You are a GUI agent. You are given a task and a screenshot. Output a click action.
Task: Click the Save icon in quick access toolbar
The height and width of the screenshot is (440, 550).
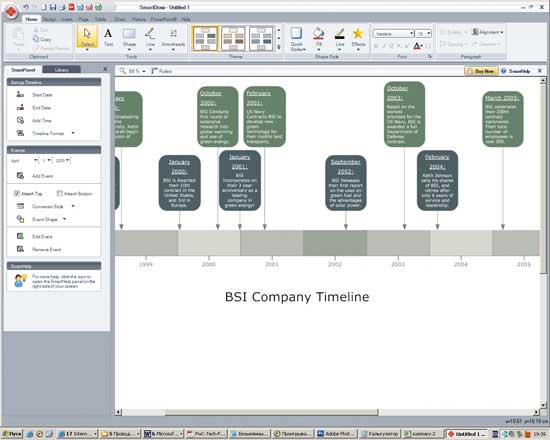pos(53,7)
